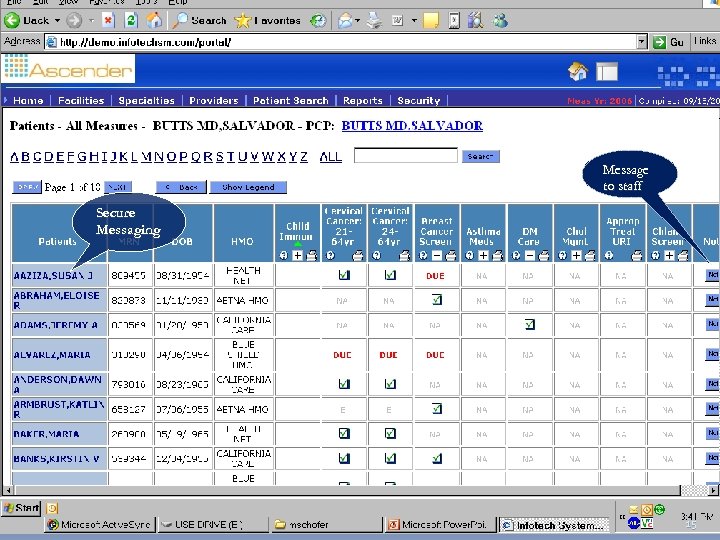Click the browser Stop icon
Viewport: 720px width, 540px height.
pos(107,20)
